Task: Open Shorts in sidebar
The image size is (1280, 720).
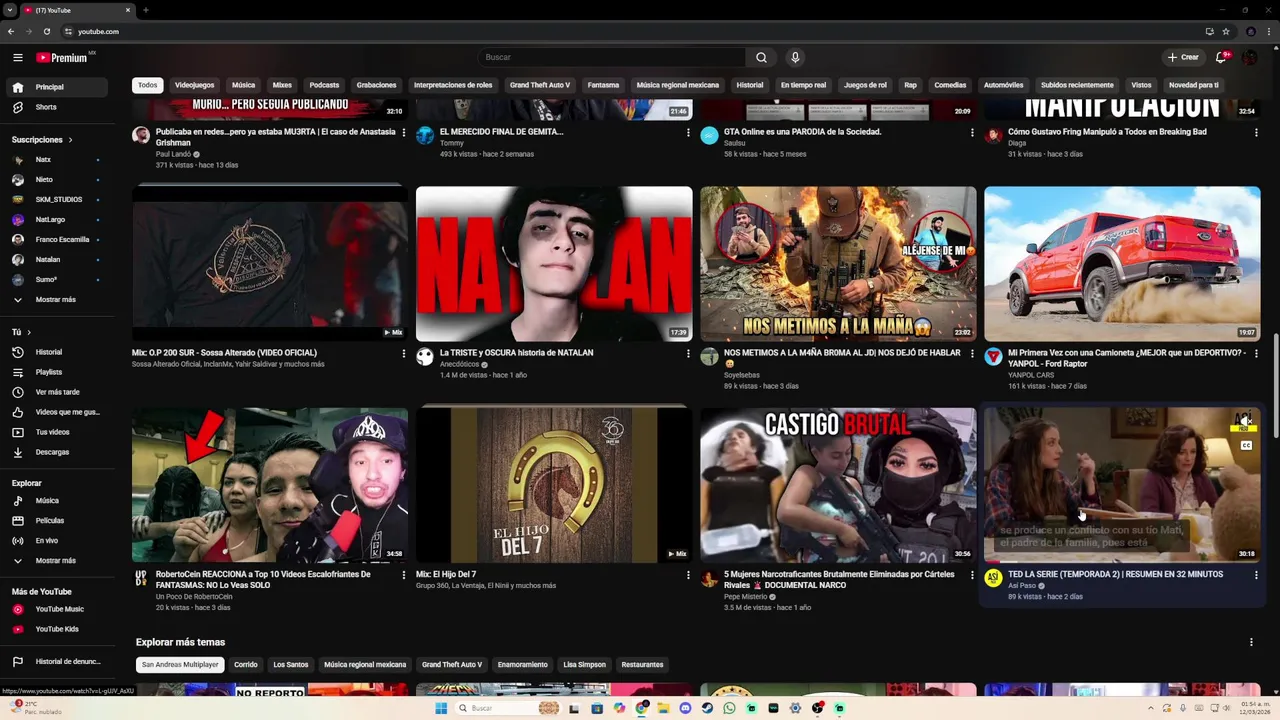Action: point(56,107)
